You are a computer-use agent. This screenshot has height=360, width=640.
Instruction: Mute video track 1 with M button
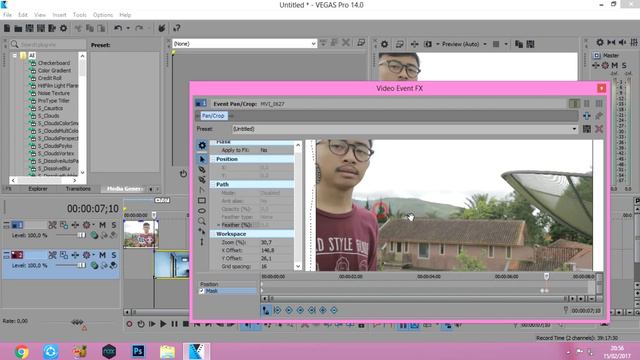click(x=102, y=225)
